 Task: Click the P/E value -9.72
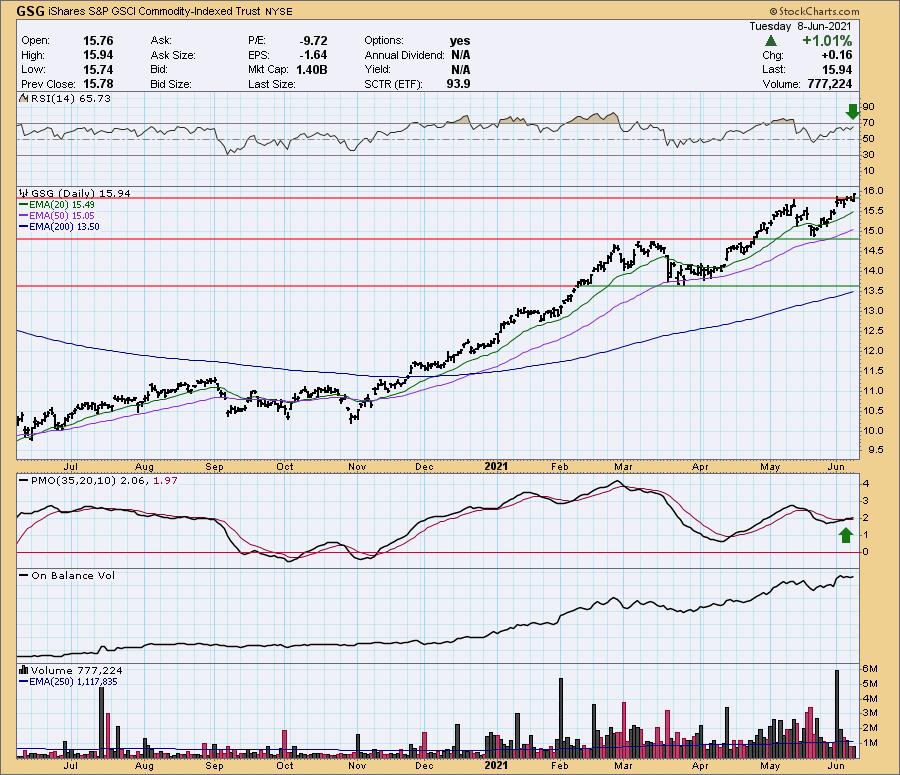click(x=313, y=41)
